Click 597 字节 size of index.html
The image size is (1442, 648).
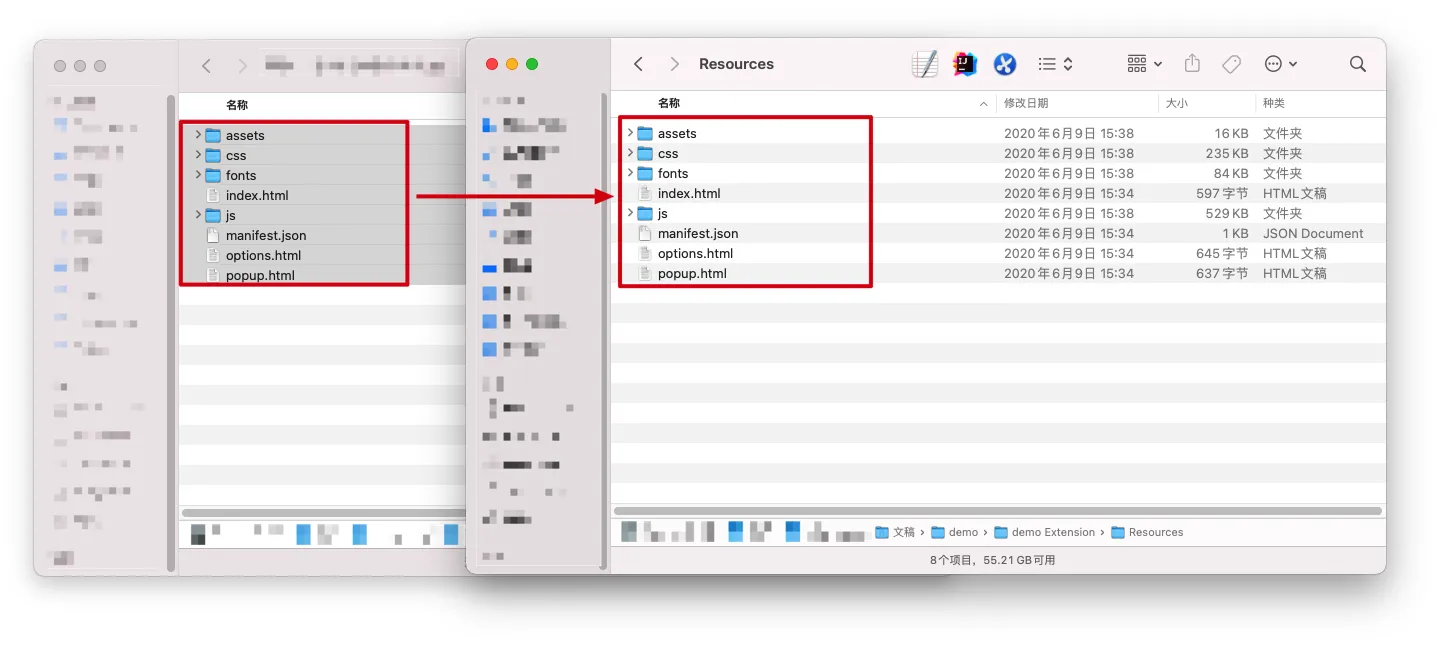1222,193
